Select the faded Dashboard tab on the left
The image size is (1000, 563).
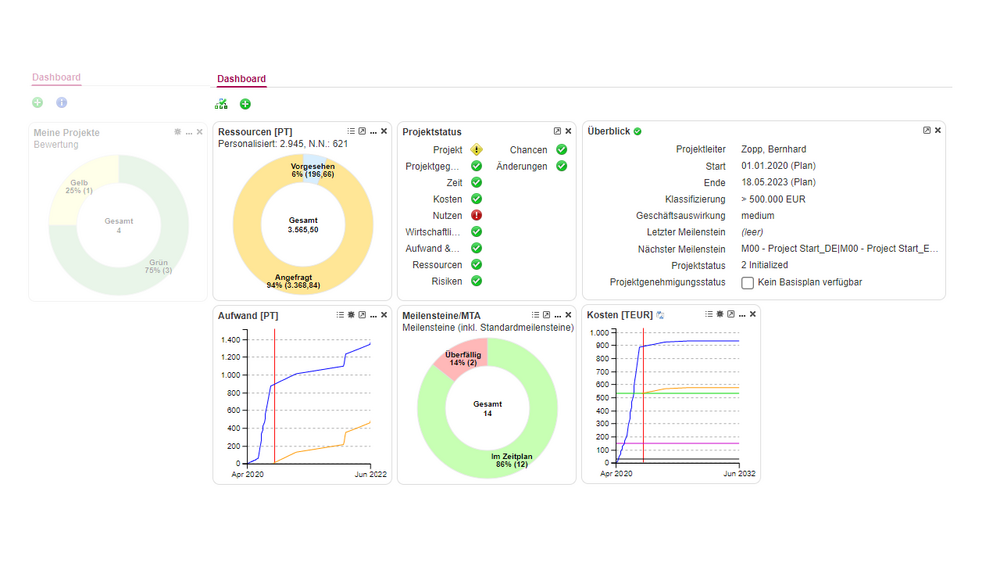coord(56,77)
